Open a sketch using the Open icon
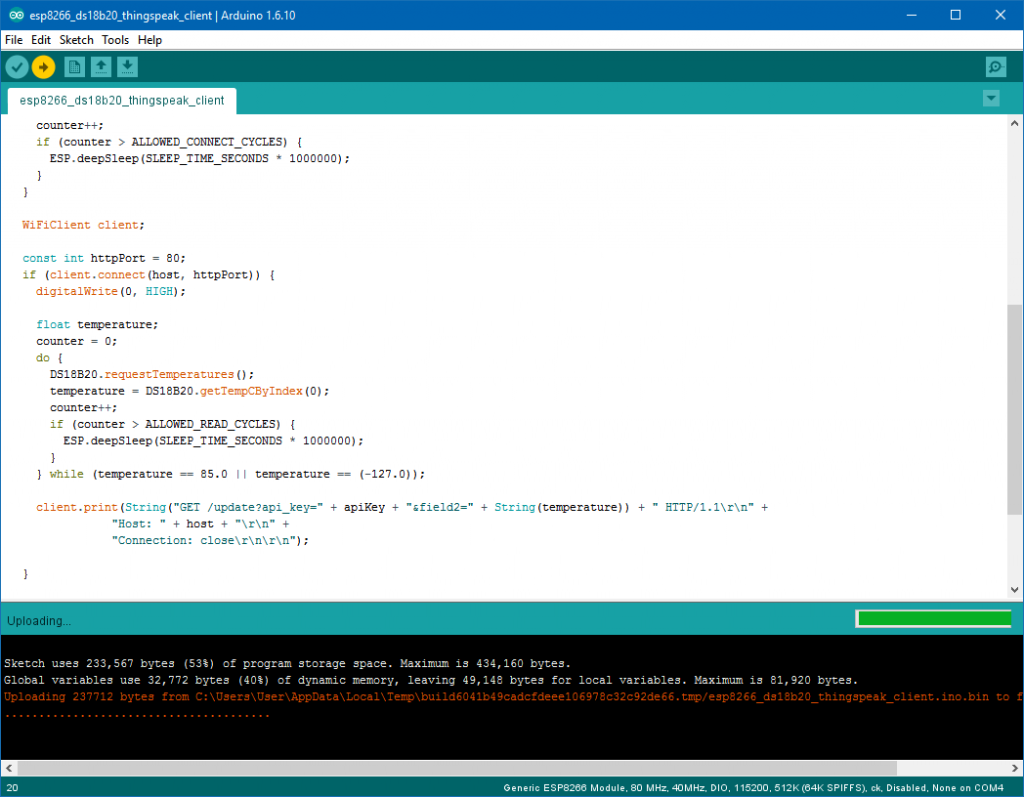This screenshot has width=1024, height=797. 100,67
